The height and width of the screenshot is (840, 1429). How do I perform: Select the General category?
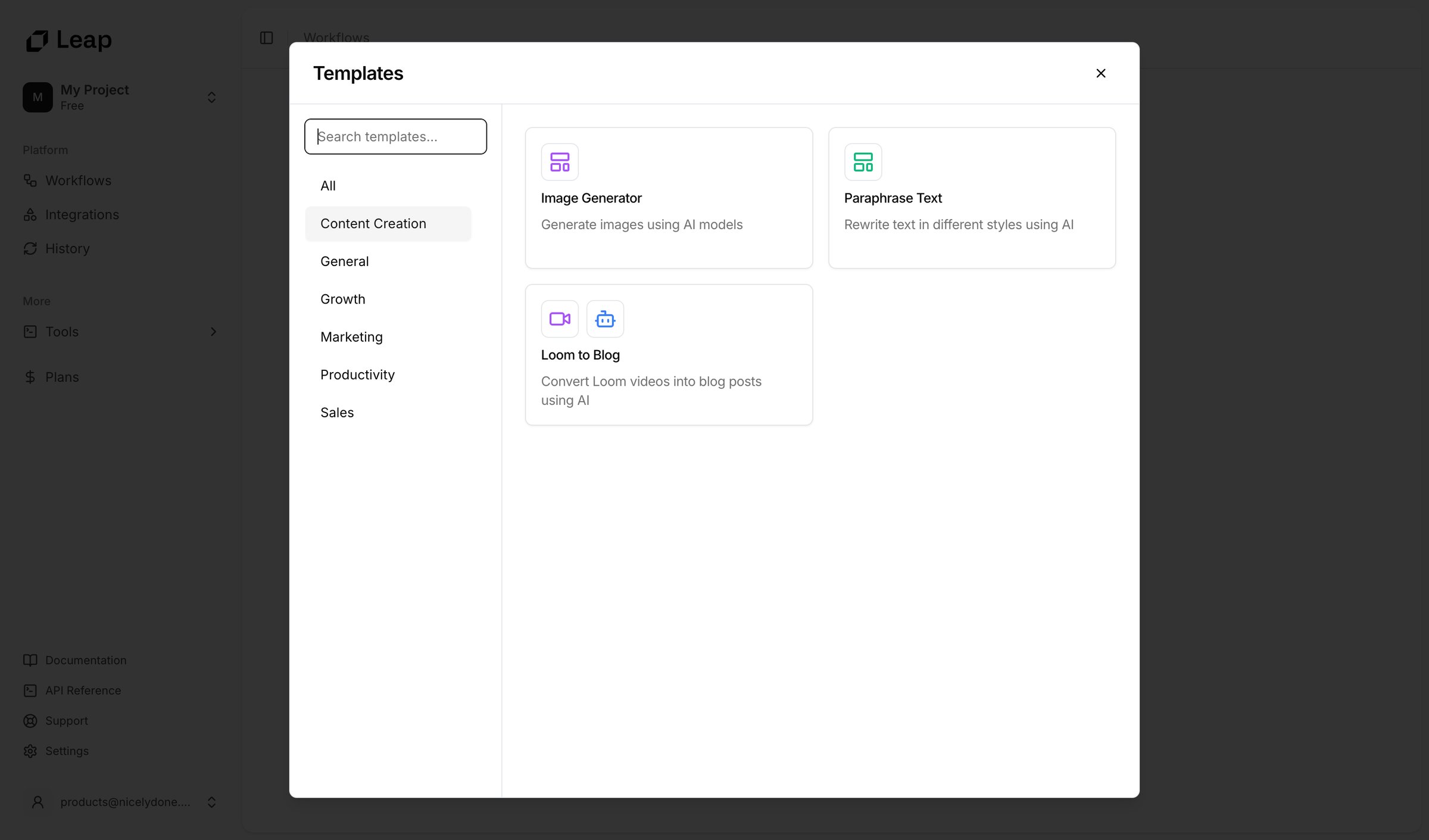coord(388,261)
